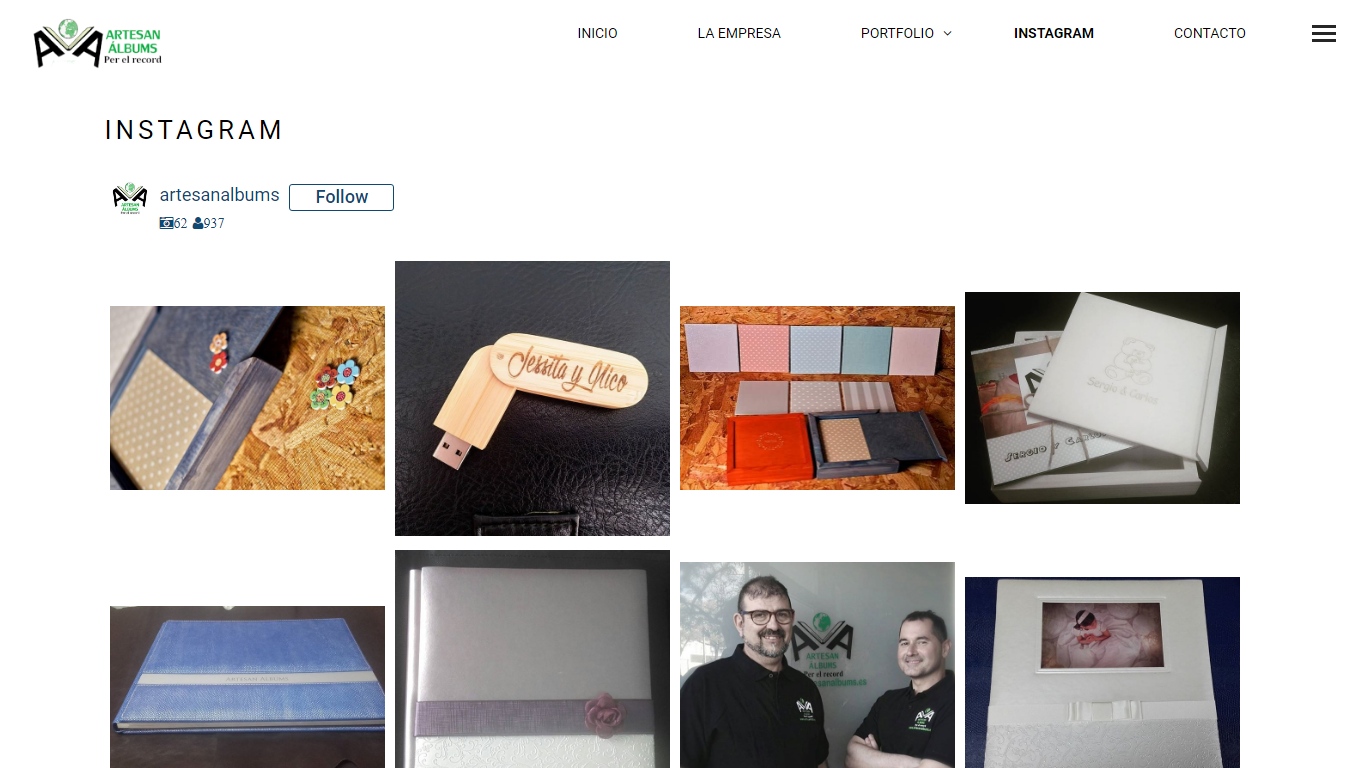Open the wooden USB drive photo
The height and width of the screenshot is (768, 1347).
point(532,398)
